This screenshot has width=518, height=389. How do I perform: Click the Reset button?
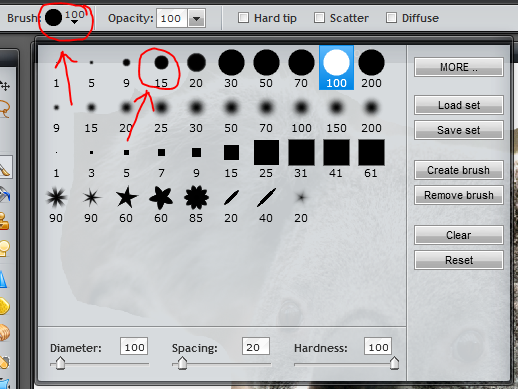pyautogui.click(x=459, y=260)
